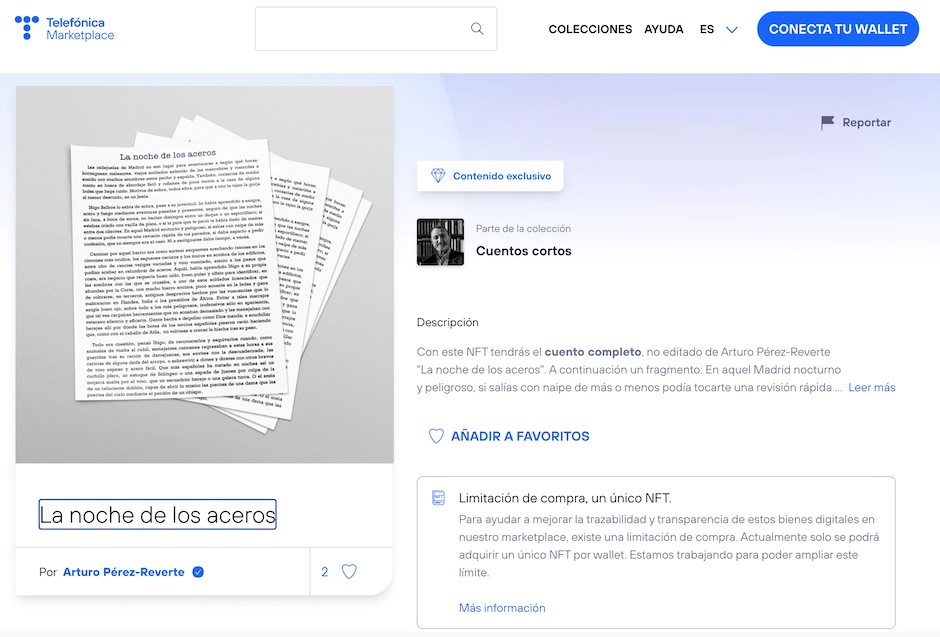Click the Descripción heading
Screen dimensions: 940x637
click(447, 322)
